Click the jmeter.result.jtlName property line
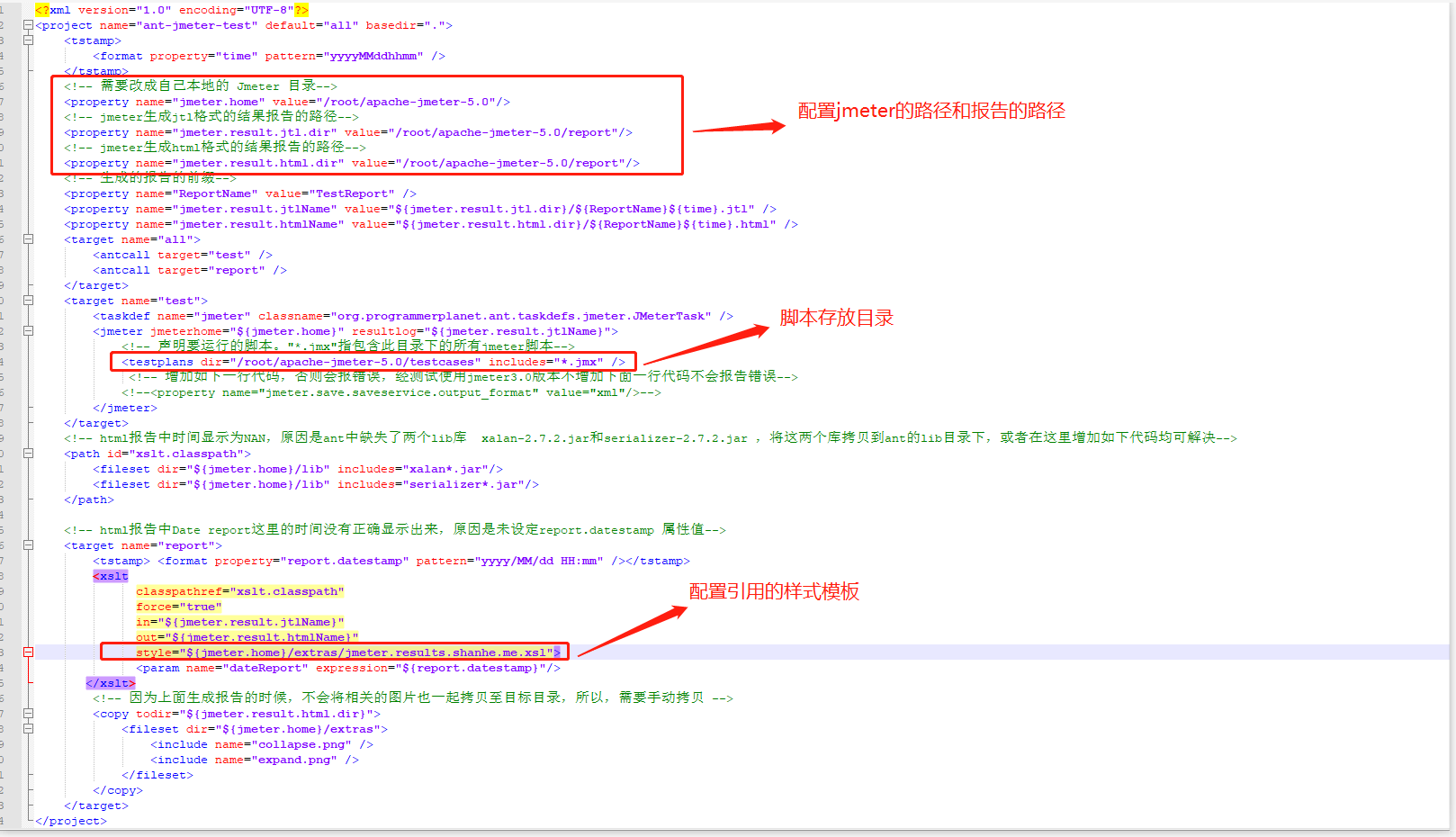1456x837 pixels. coord(420,209)
